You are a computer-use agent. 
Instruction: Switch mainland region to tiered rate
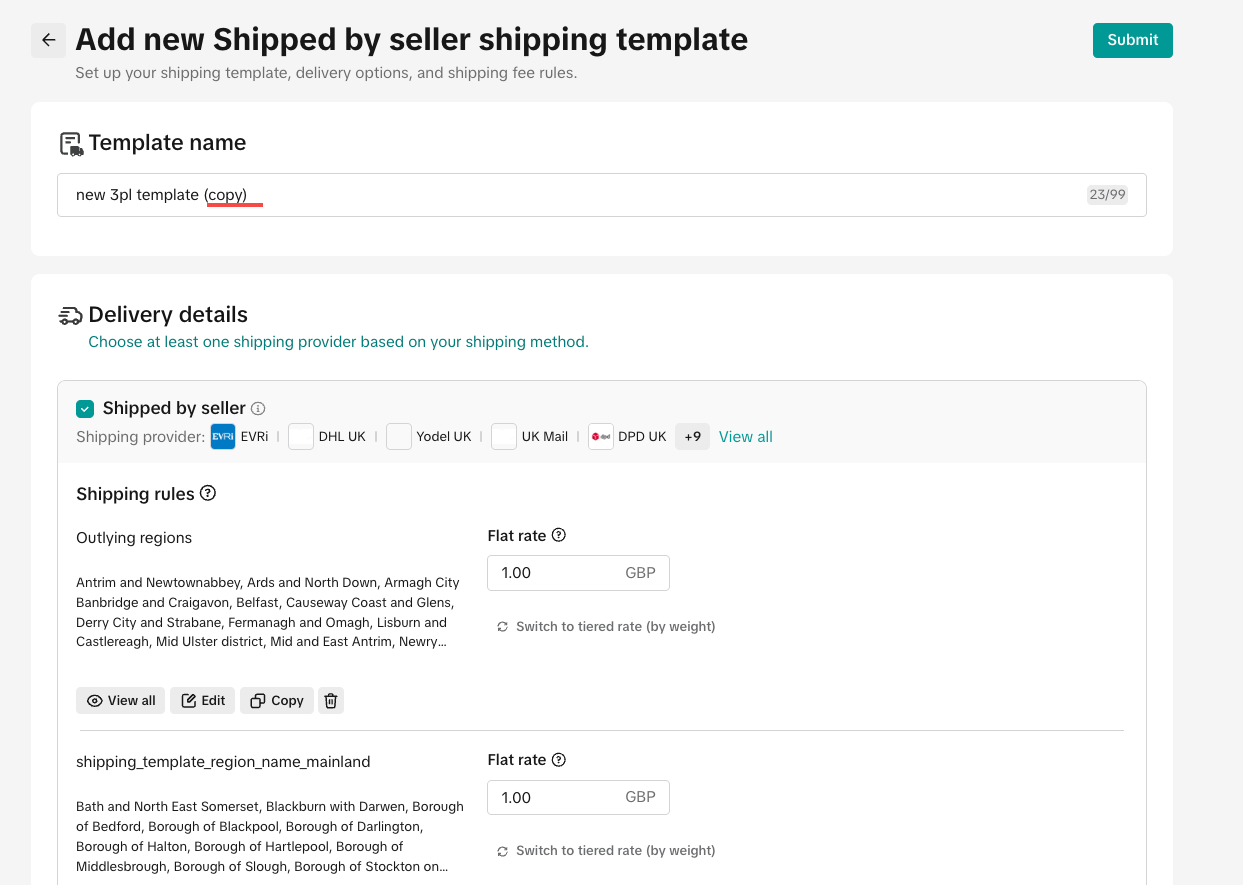coord(606,851)
